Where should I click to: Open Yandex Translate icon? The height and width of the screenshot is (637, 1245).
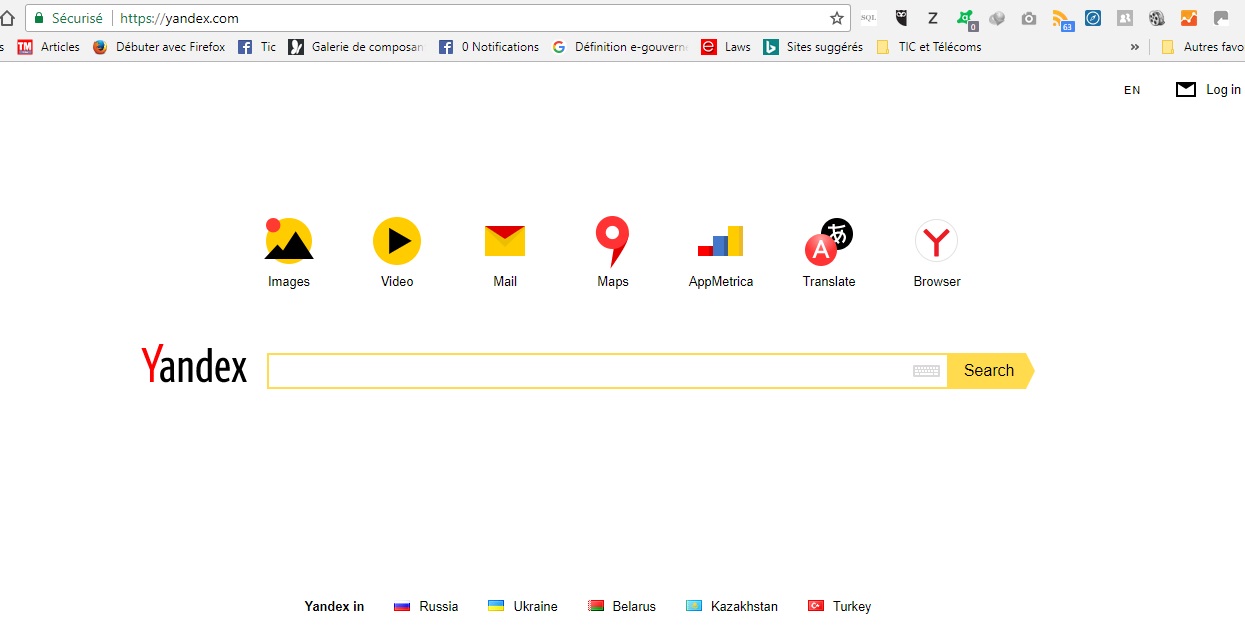[x=829, y=241]
